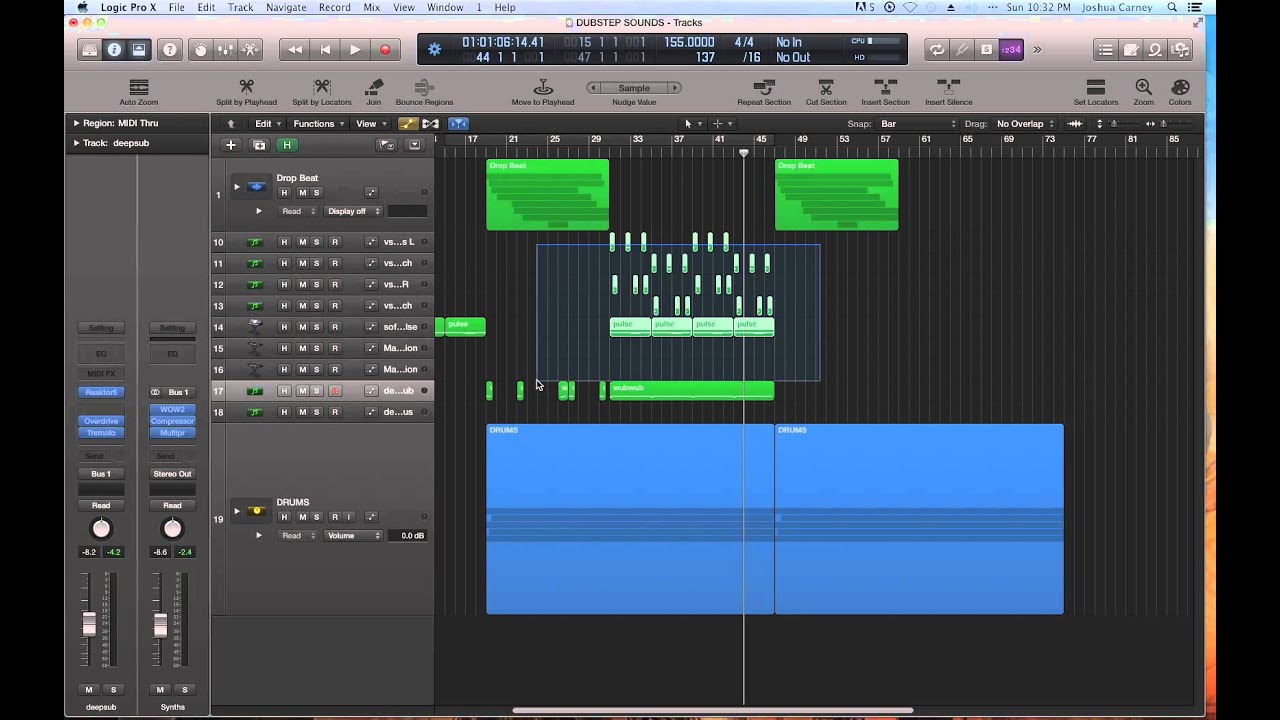This screenshot has width=1280, height=720.
Task: Disable record on track 17
Action: point(335,391)
